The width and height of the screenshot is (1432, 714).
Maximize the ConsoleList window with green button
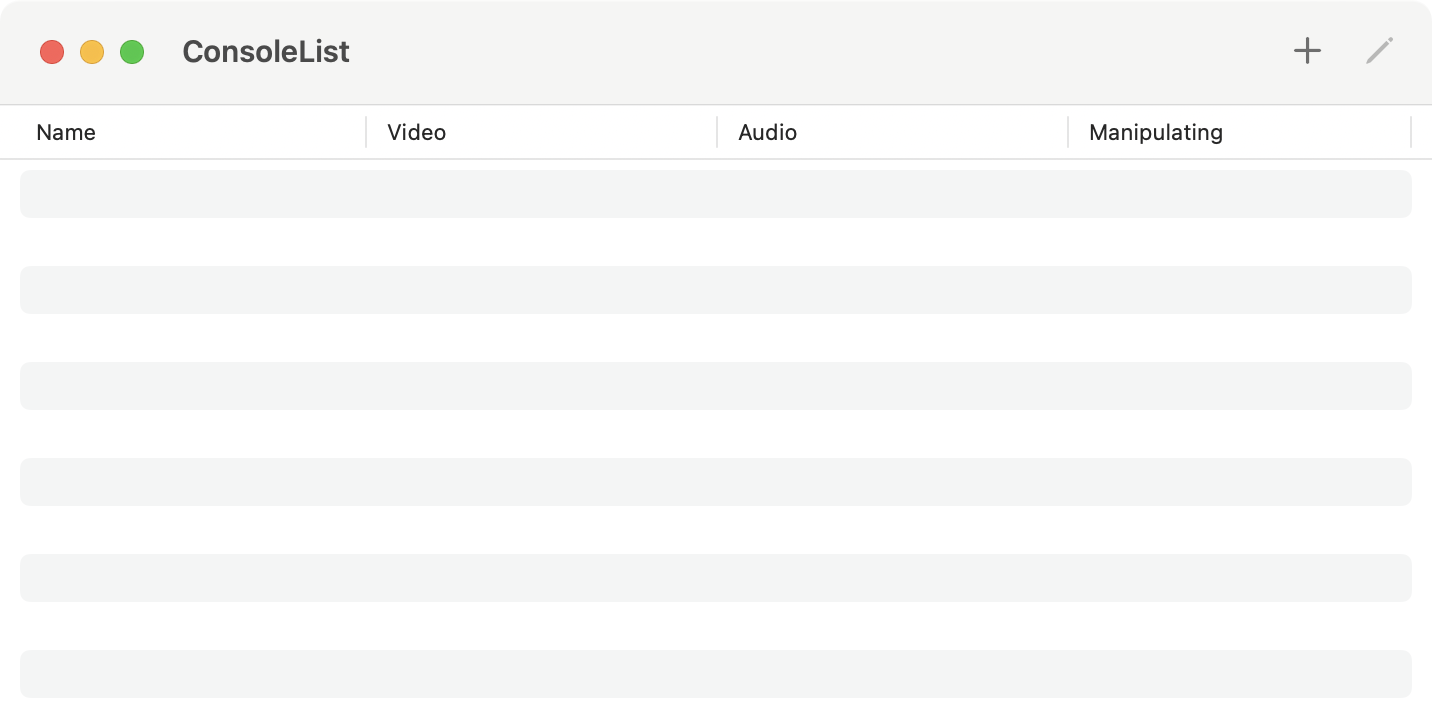click(x=132, y=52)
